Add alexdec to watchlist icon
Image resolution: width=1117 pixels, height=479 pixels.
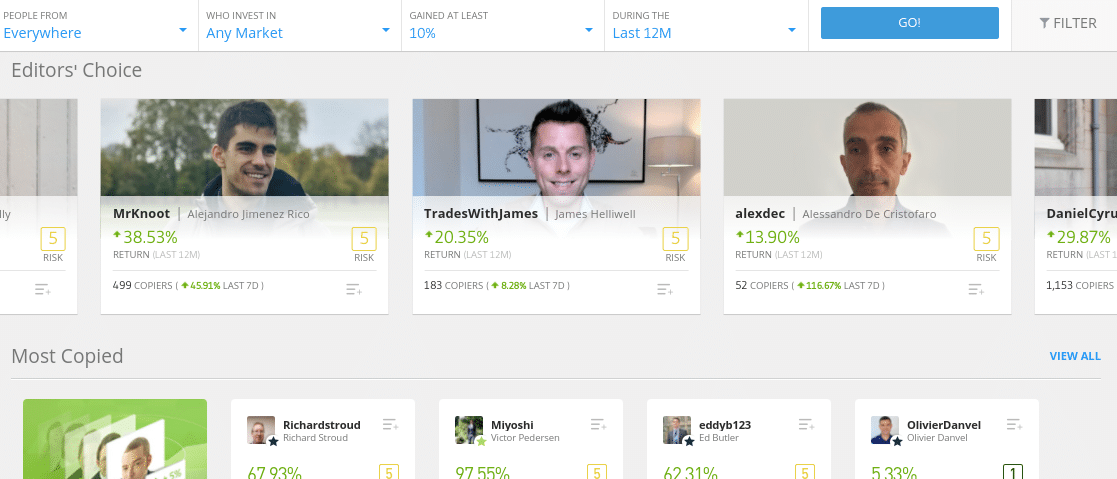[x=977, y=289]
